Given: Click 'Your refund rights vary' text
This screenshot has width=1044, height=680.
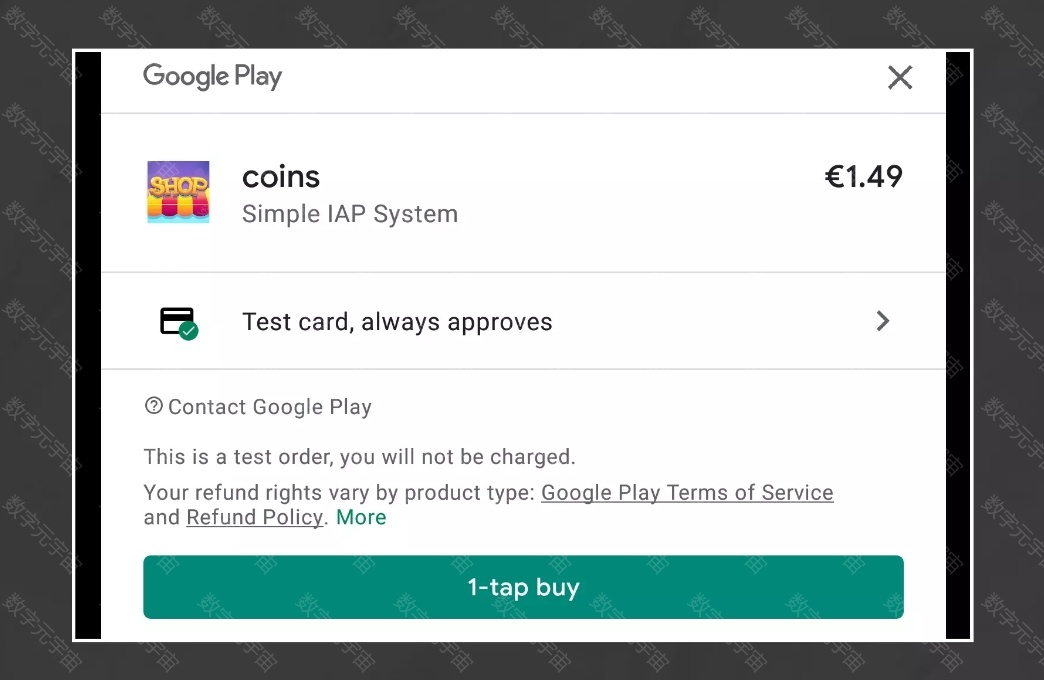Looking at the screenshot, I should [x=340, y=493].
